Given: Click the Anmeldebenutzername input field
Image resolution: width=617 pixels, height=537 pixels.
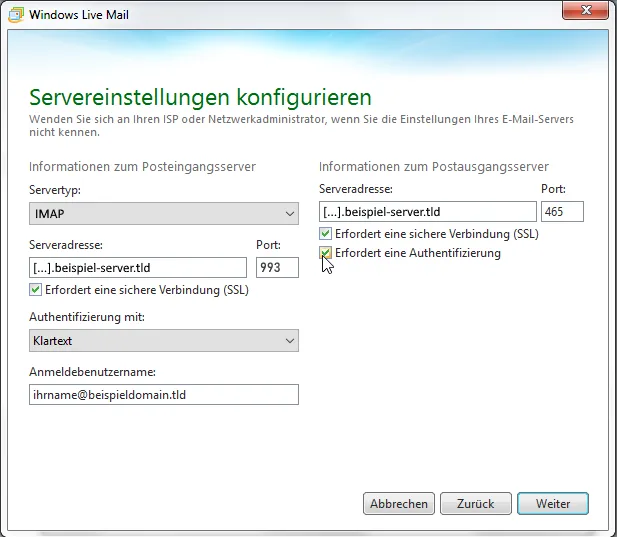Looking at the screenshot, I should click(164, 395).
